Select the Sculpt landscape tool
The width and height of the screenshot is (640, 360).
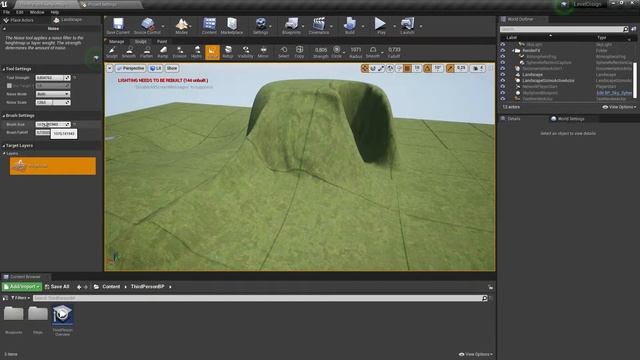pyautogui.click(x=112, y=52)
